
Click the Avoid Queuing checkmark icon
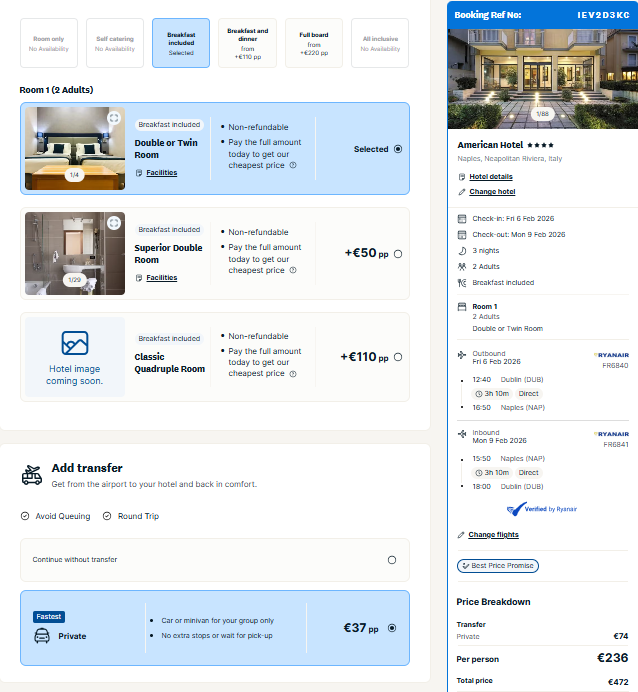tap(25, 516)
